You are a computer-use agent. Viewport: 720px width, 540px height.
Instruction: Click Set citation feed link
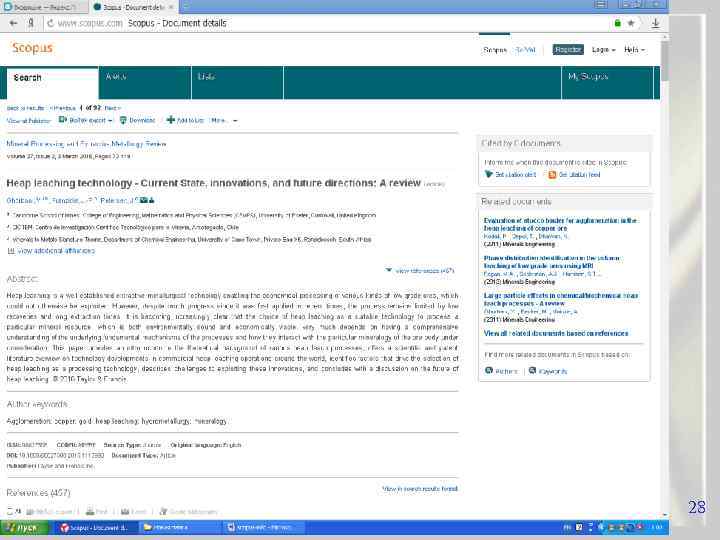coord(579,174)
